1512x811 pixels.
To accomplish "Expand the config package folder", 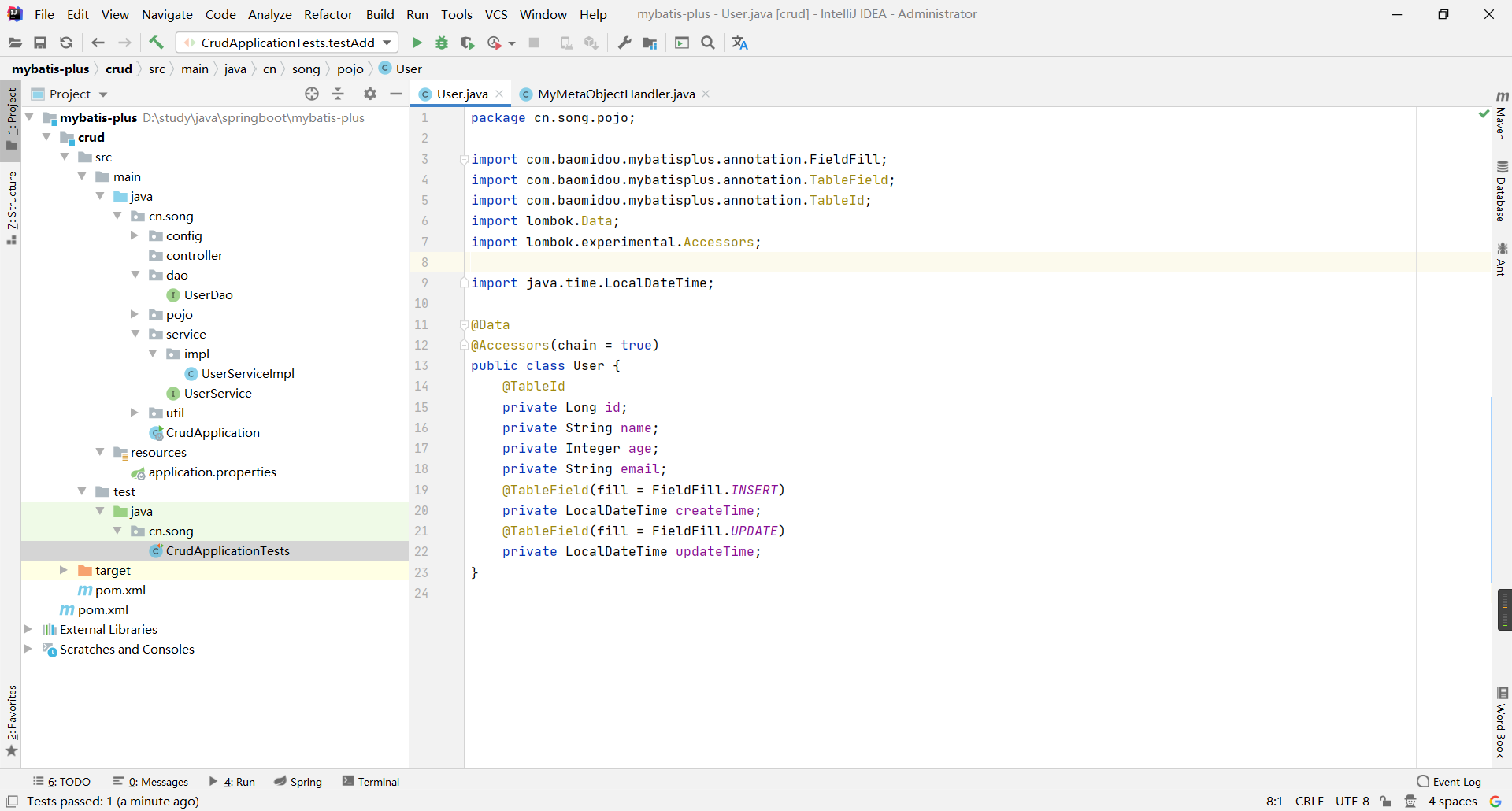I will click(135, 235).
